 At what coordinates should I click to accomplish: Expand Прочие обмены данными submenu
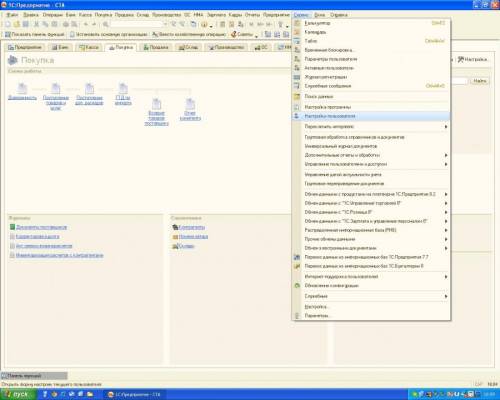point(371,239)
